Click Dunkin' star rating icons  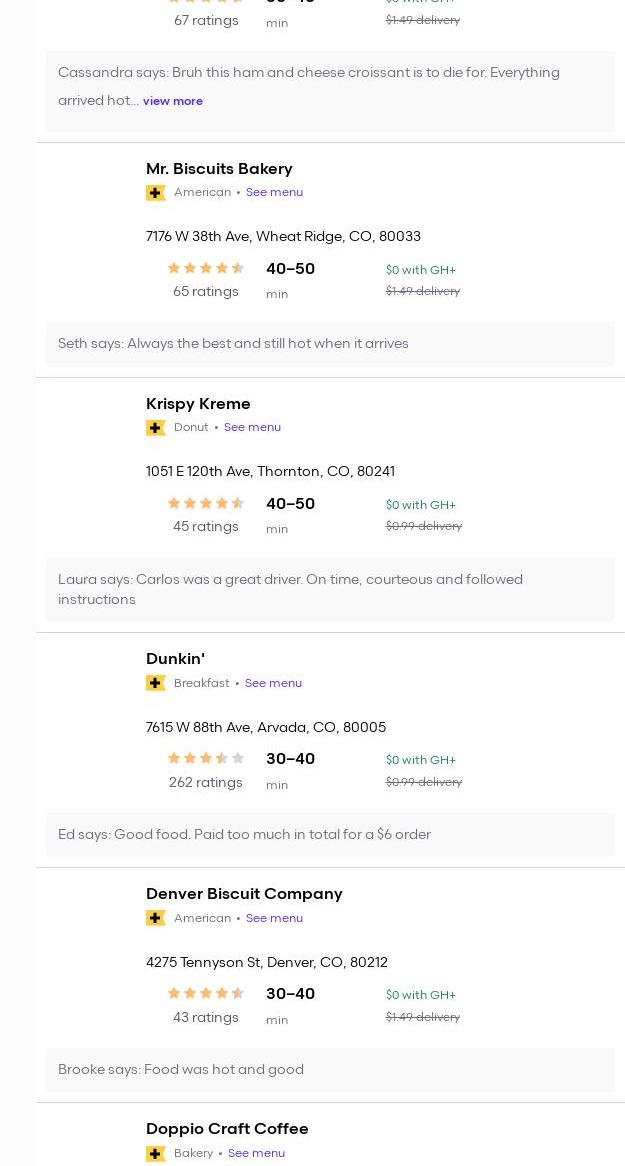click(205, 758)
